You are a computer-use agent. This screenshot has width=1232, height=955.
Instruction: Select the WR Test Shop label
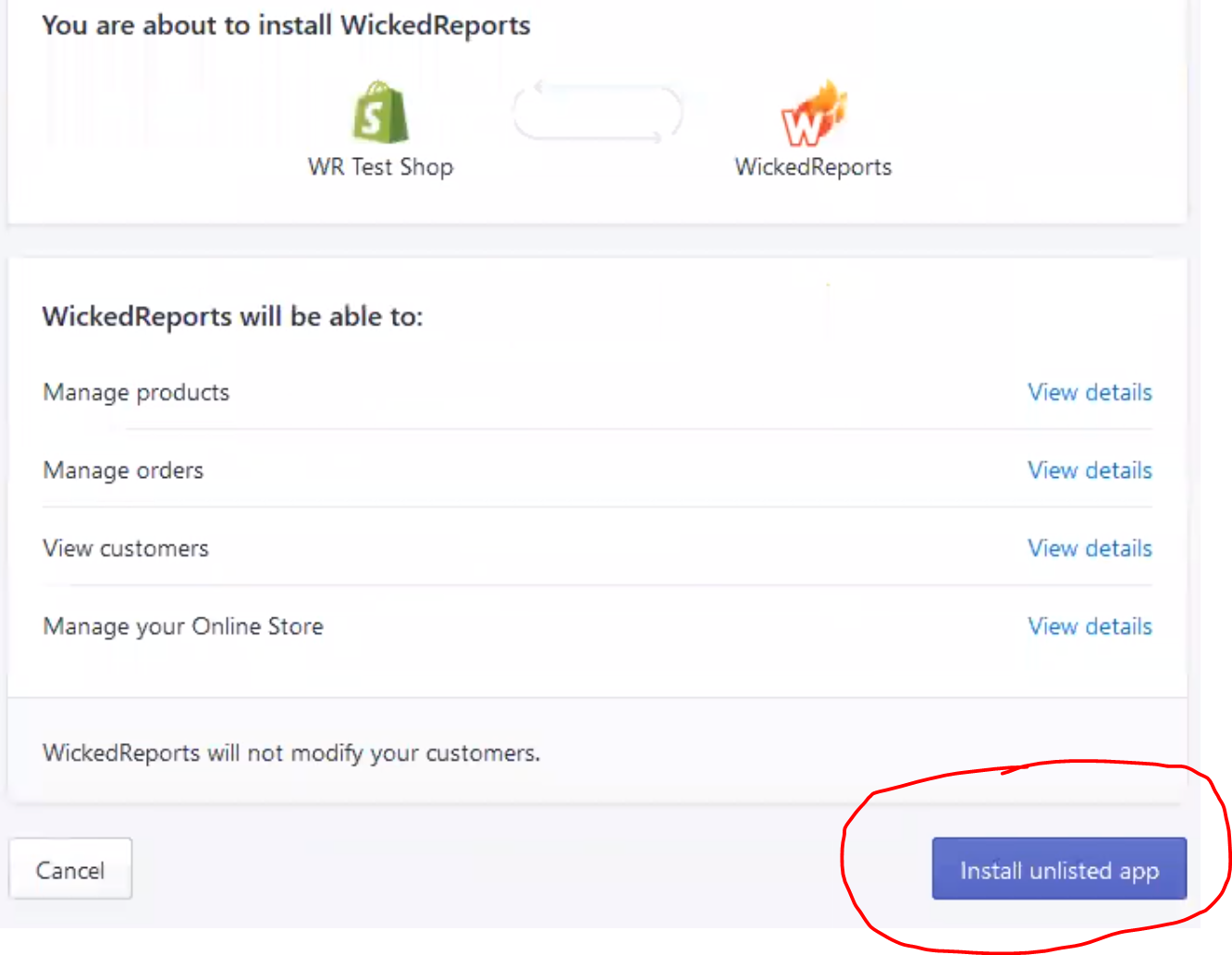click(380, 167)
